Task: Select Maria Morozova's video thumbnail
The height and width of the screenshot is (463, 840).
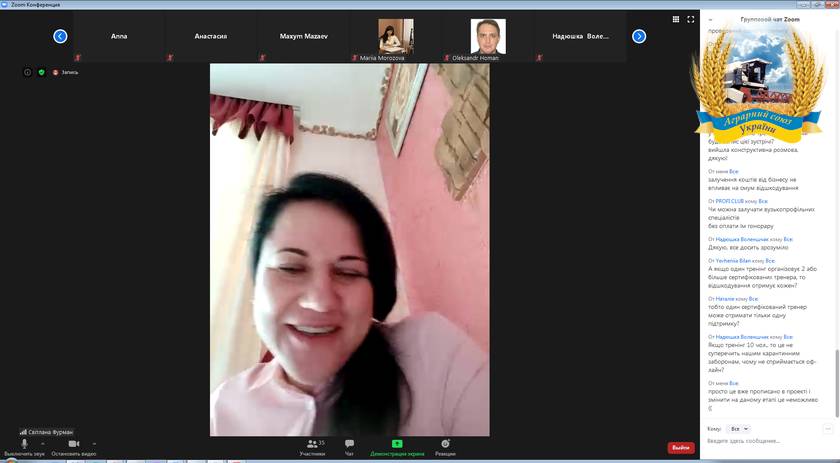Action: click(395, 36)
